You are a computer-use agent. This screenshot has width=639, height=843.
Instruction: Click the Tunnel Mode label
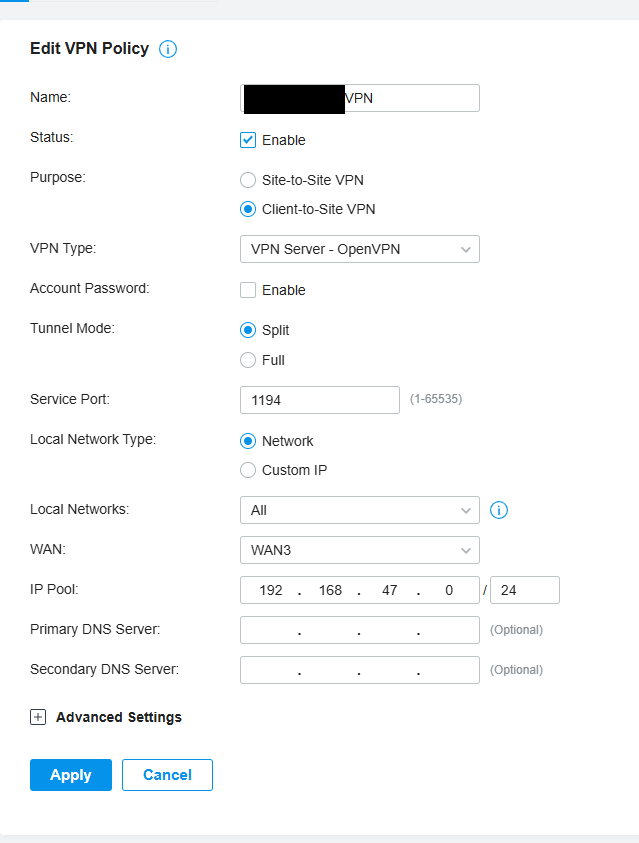click(x=73, y=328)
